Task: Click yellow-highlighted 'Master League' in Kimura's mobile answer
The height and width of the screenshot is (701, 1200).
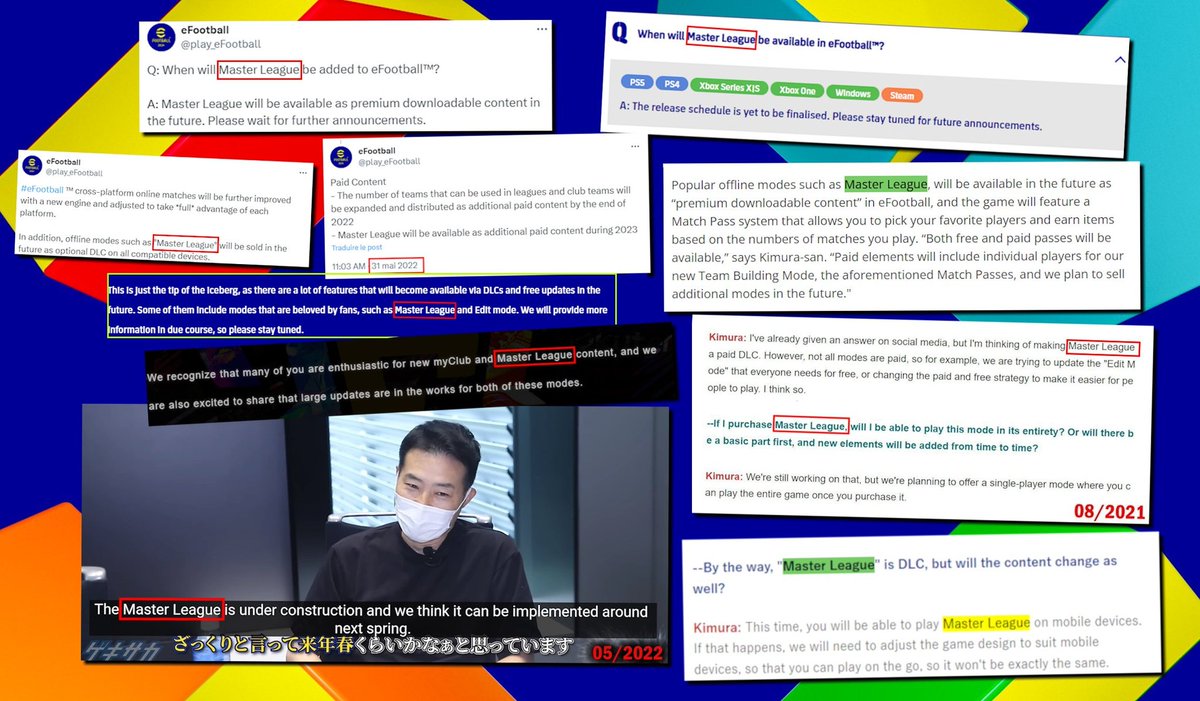Action: (985, 622)
